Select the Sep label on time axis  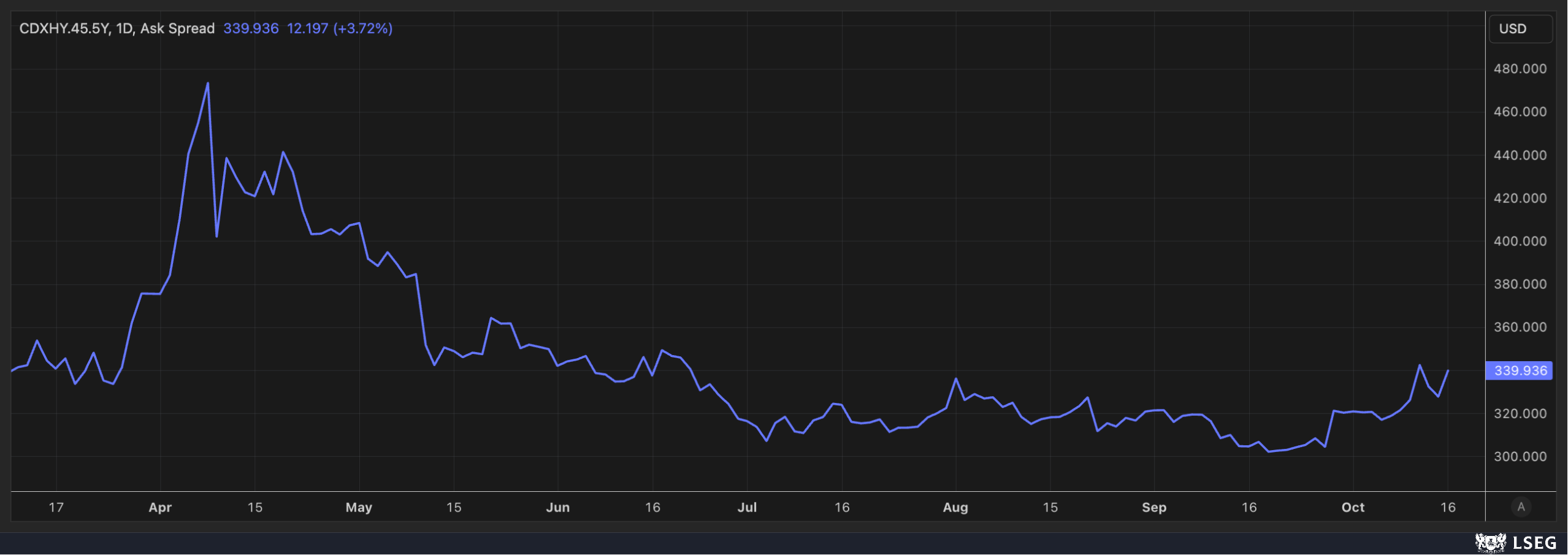tap(1153, 507)
